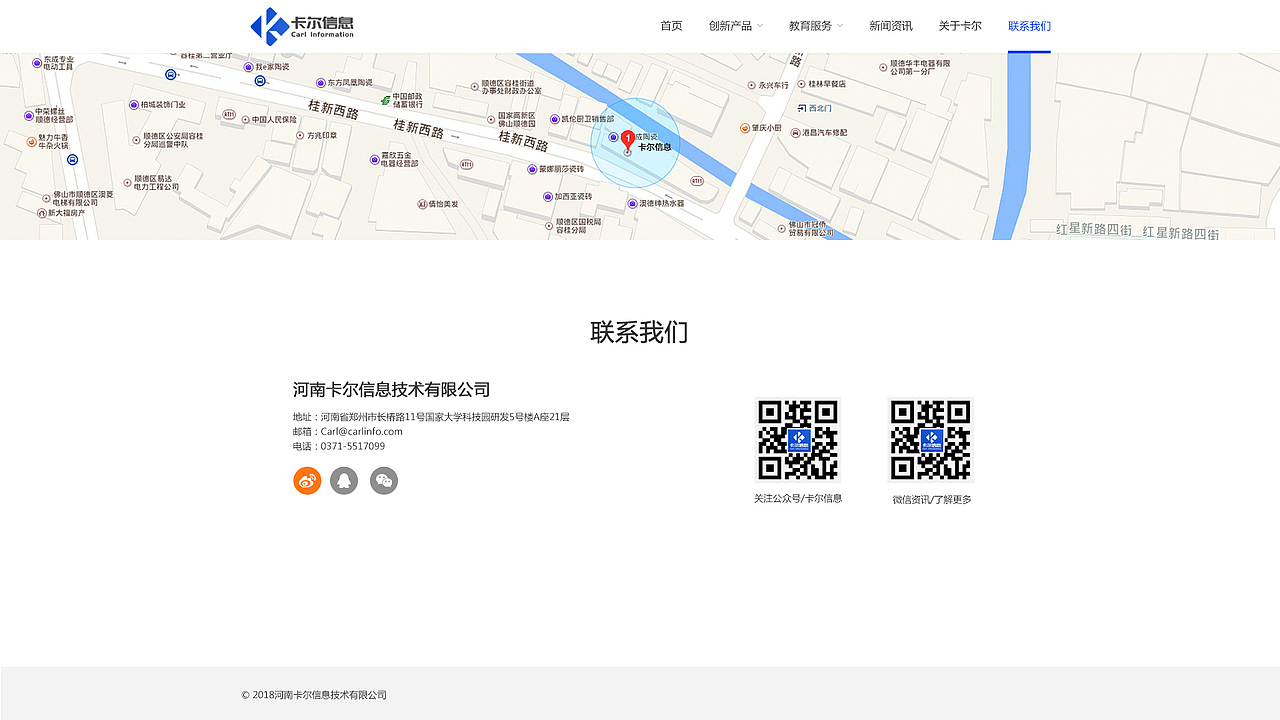Click the 倩怡美发 hair salon icon
The width and height of the screenshot is (1280, 720).
point(422,204)
